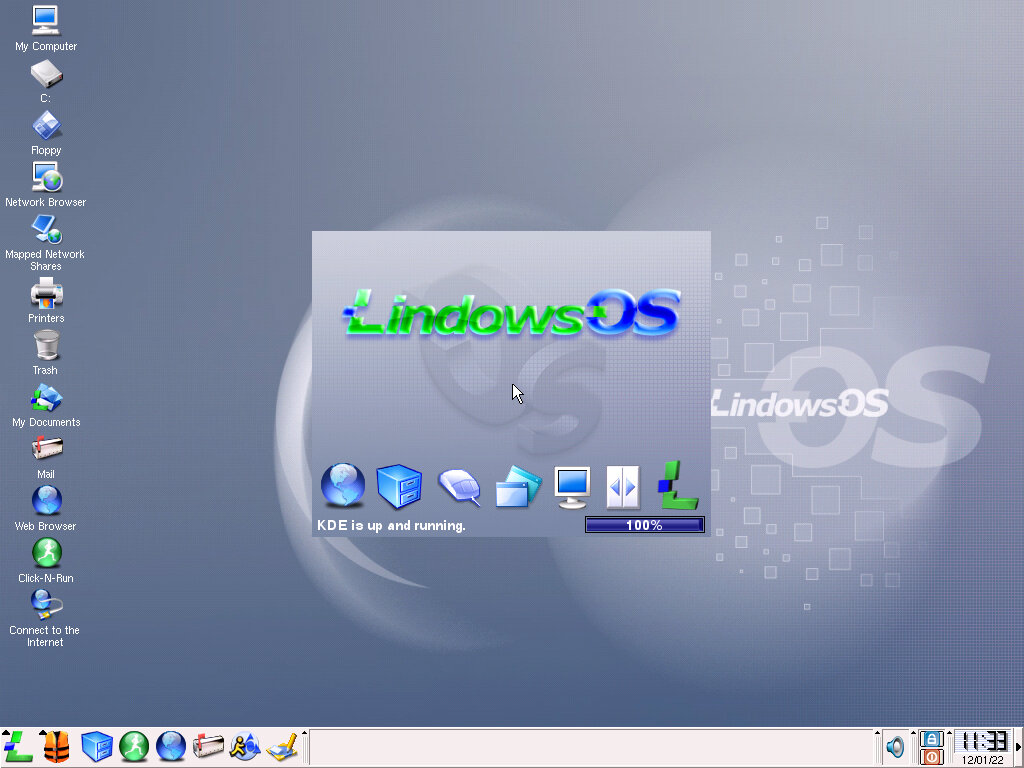The height and width of the screenshot is (768, 1024).
Task: Click the blue lock screen button
Action: click(x=931, y=738)
